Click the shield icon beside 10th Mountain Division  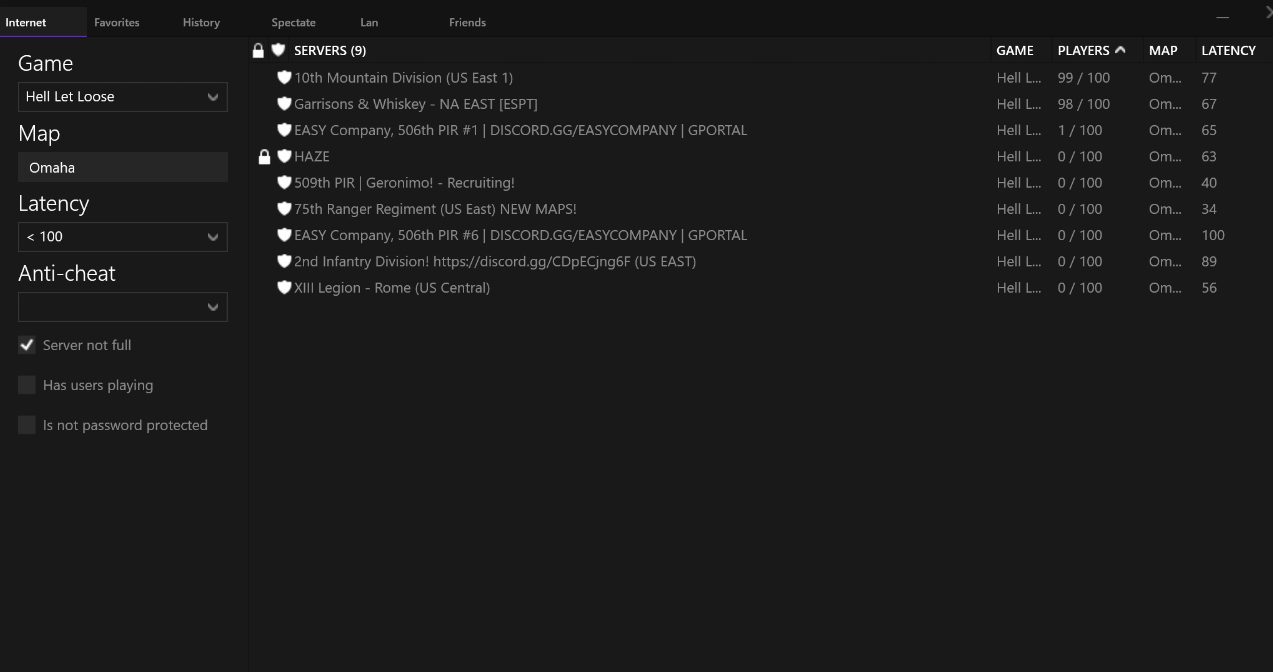284,78
